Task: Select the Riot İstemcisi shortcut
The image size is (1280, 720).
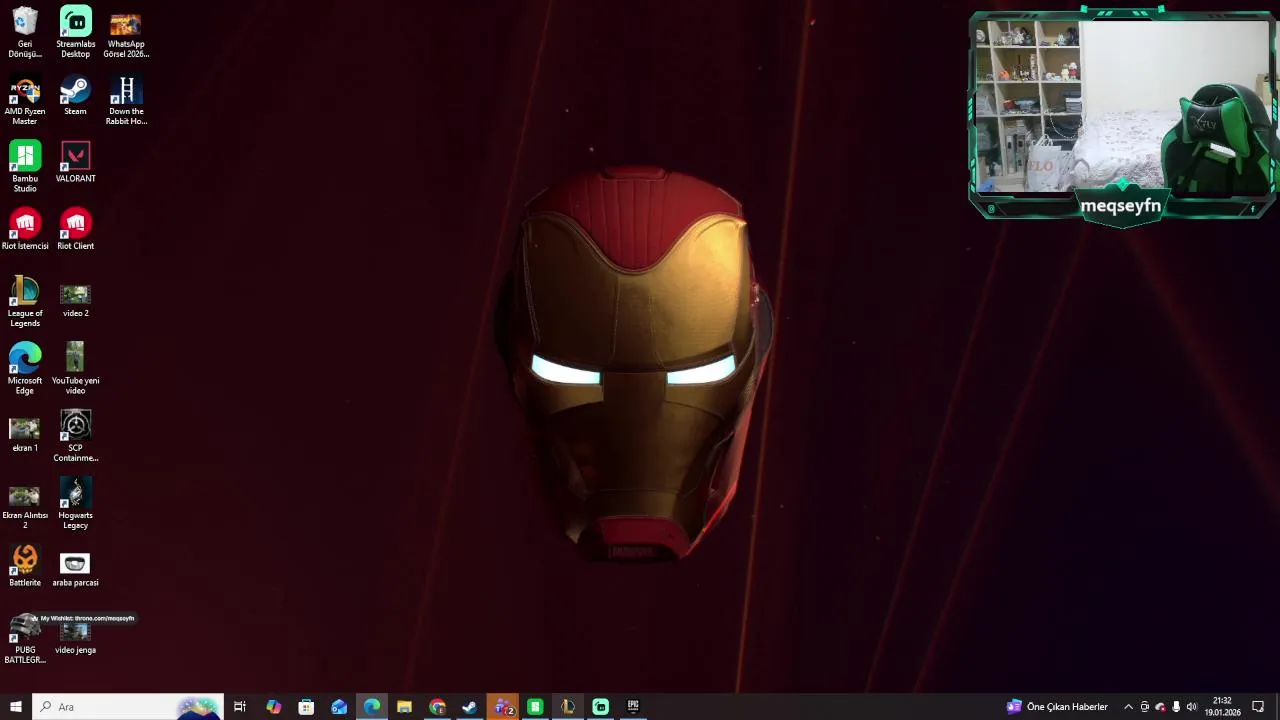Action: 25,230
